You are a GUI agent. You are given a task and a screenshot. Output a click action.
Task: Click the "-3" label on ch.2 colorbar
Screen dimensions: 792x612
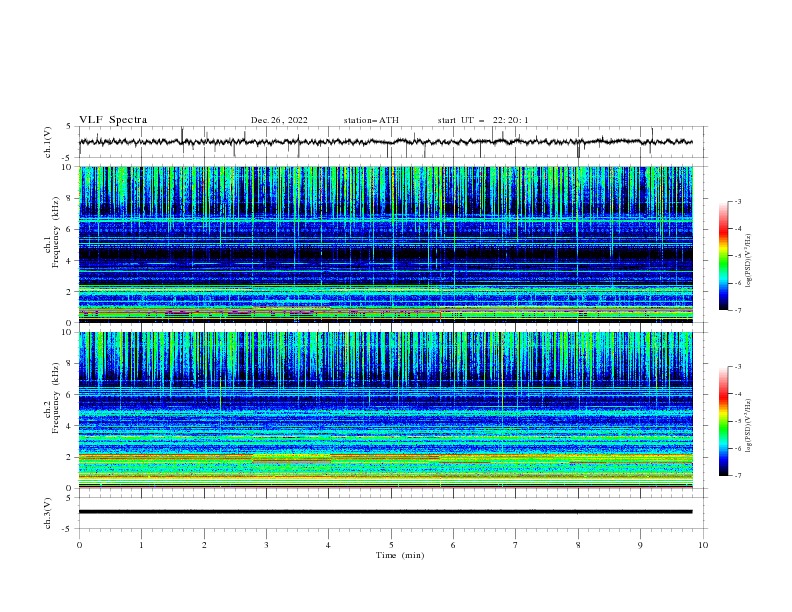tap(738, 367)
